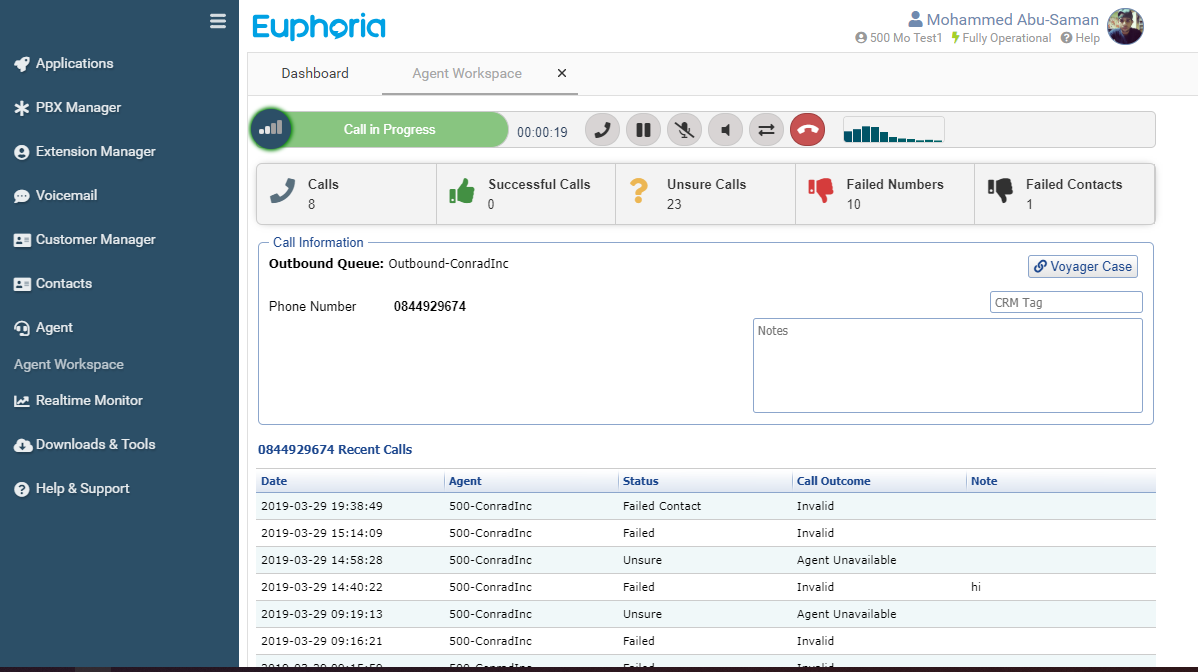Image resolution: width=1198 pixels, height=672 pixels.
Task: Open Realtime Monitor from the sidebar
Action: pyautogui.click(x=89, y=400)
